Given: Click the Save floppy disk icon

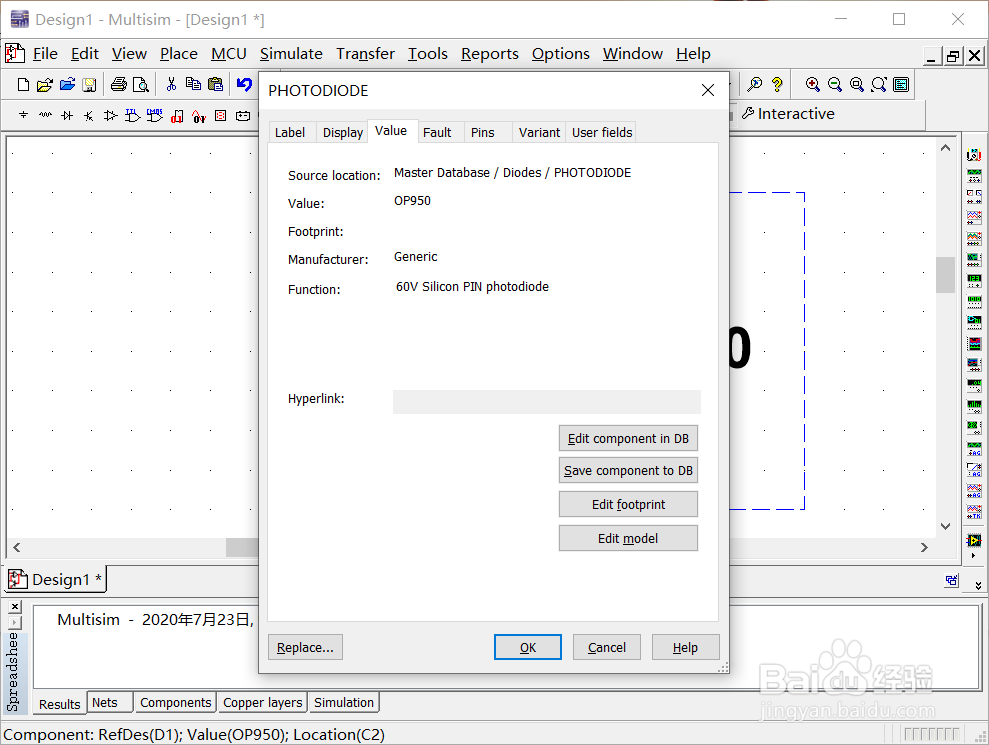Looking at the screenshot, I should tap(90, 85).
